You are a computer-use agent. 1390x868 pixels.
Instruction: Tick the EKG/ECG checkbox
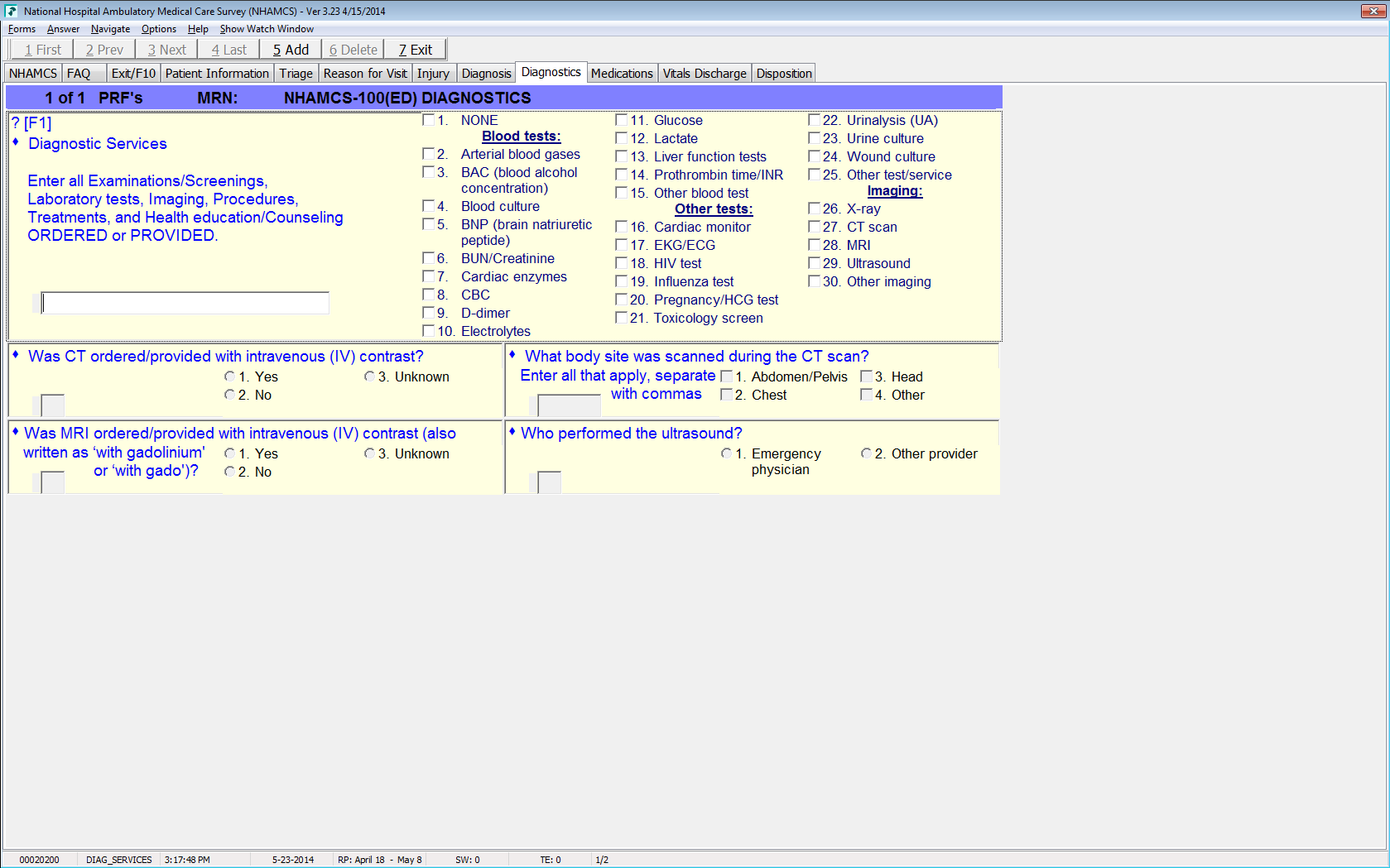[622, 245]
